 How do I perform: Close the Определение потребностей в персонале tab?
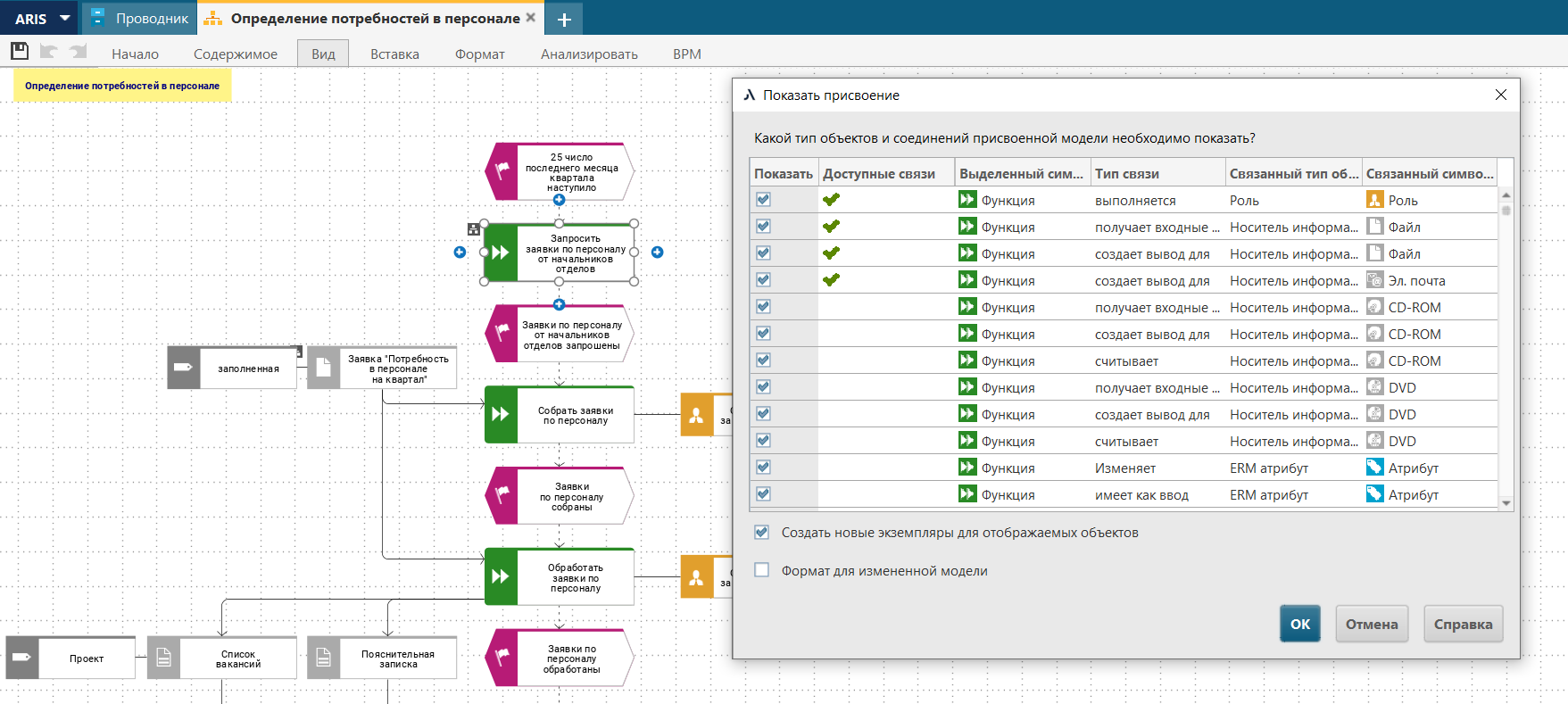(531, 17)
